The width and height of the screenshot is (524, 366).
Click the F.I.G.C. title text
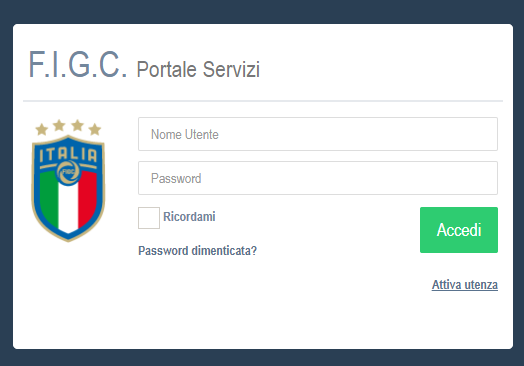78,65
